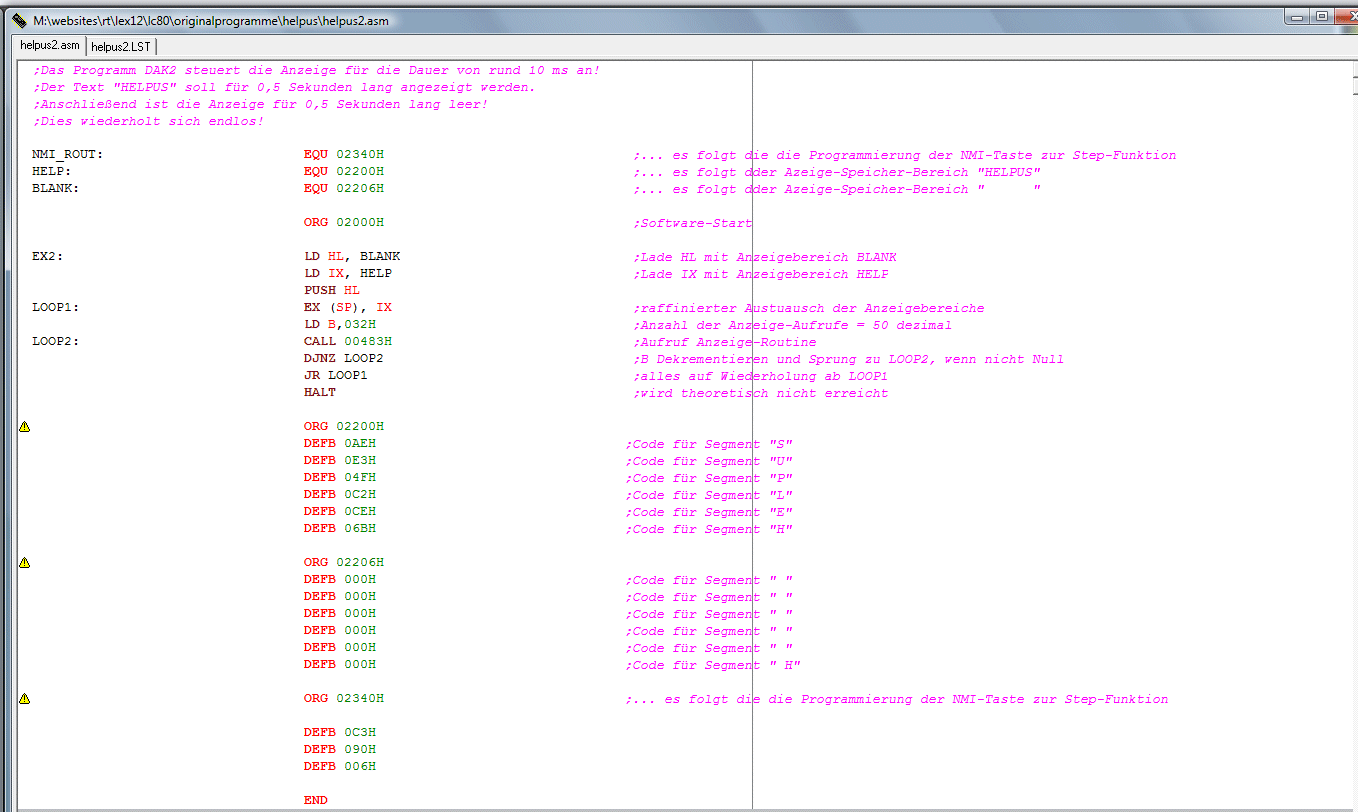Screen dimensions: 1358x812
Task: Click the END directive
Action: coord(316,801)
